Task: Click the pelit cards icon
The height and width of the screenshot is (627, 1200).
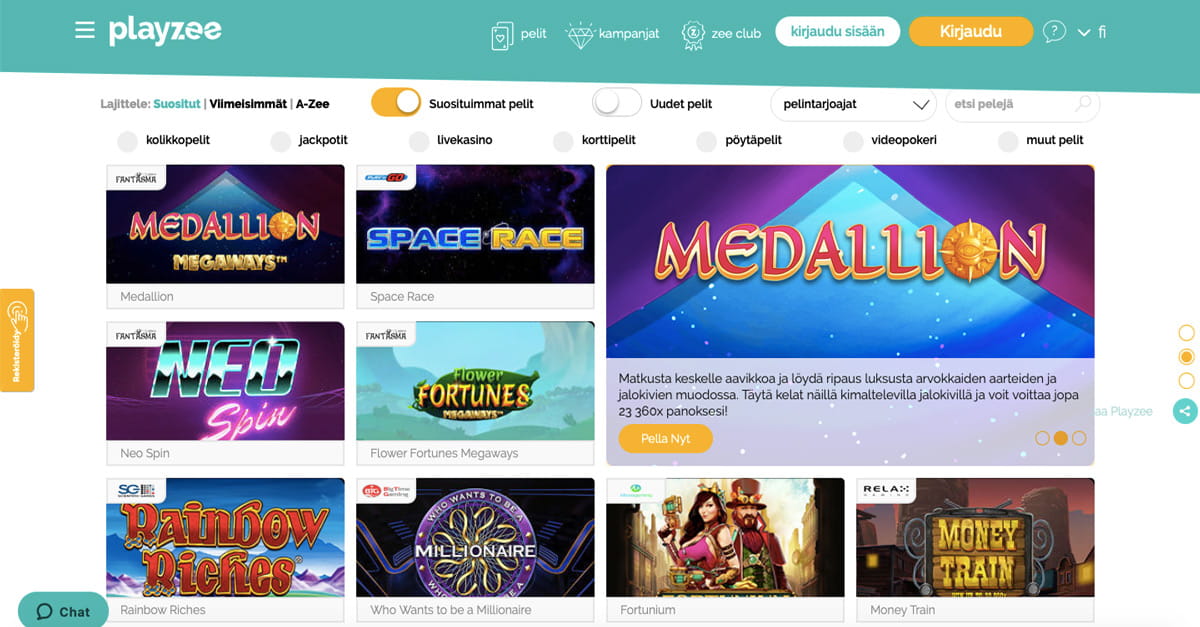Action: pyautogui.click(x=502, y=35)
